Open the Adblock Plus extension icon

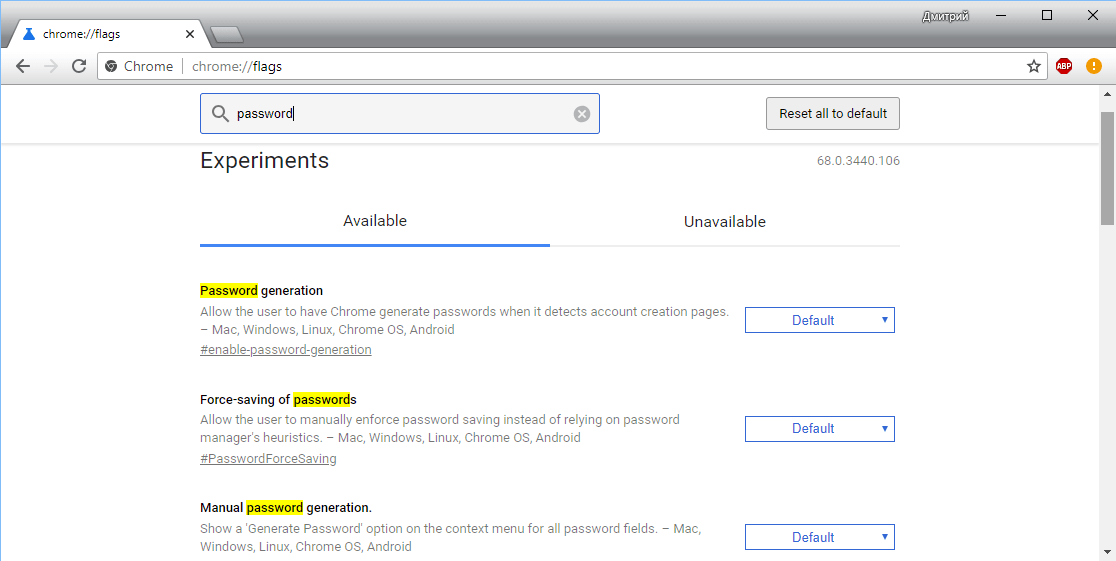(x=1064, y=66)
